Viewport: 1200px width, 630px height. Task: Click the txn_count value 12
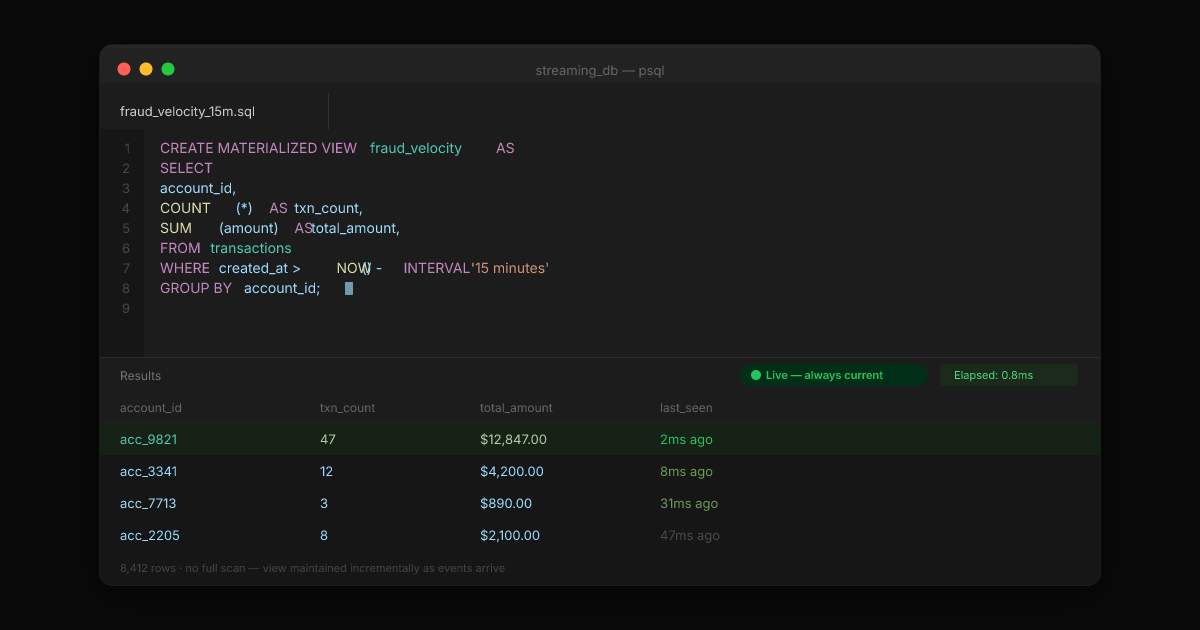327,471
